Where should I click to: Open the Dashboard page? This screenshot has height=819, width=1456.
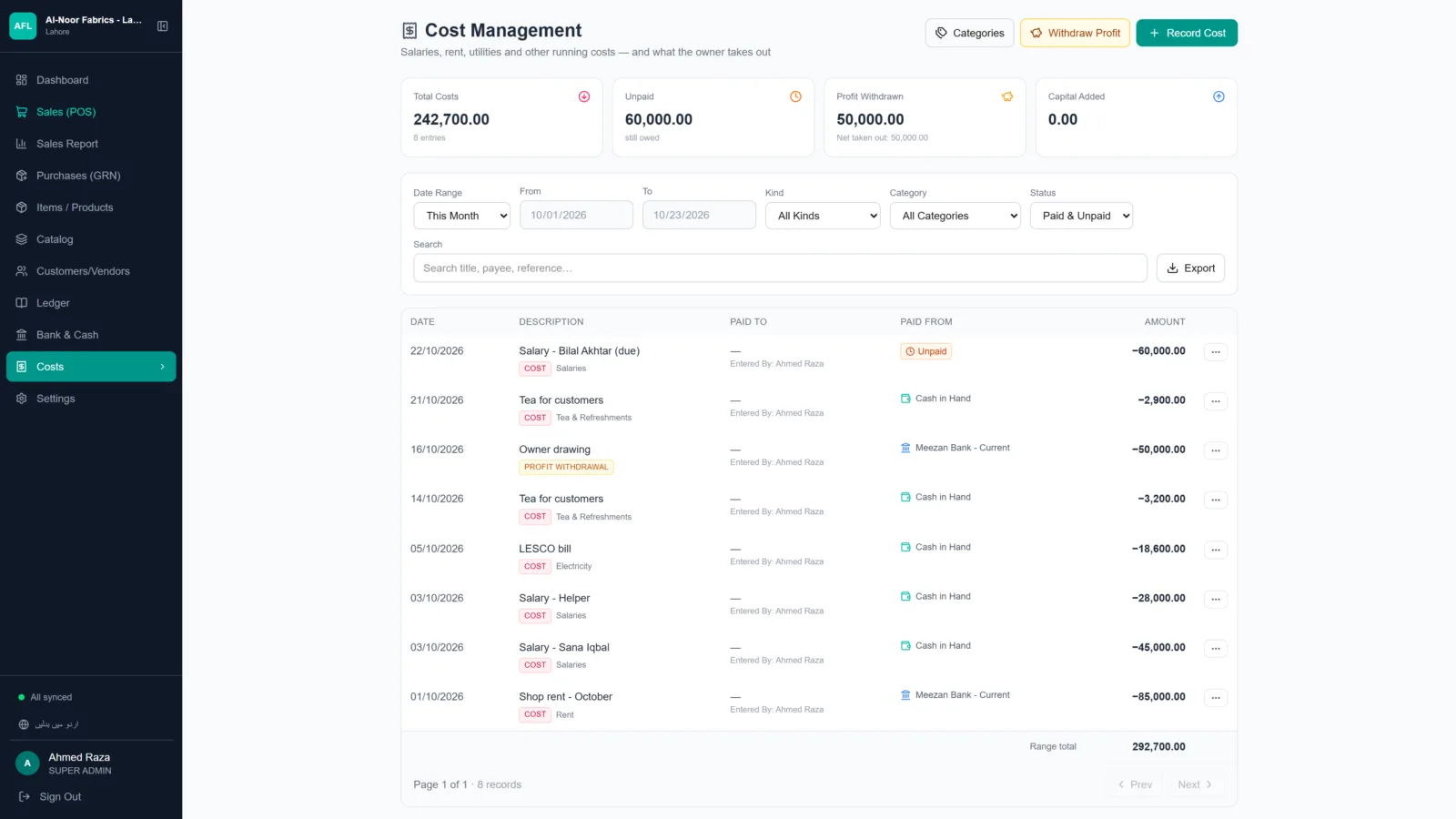(91, 80)
